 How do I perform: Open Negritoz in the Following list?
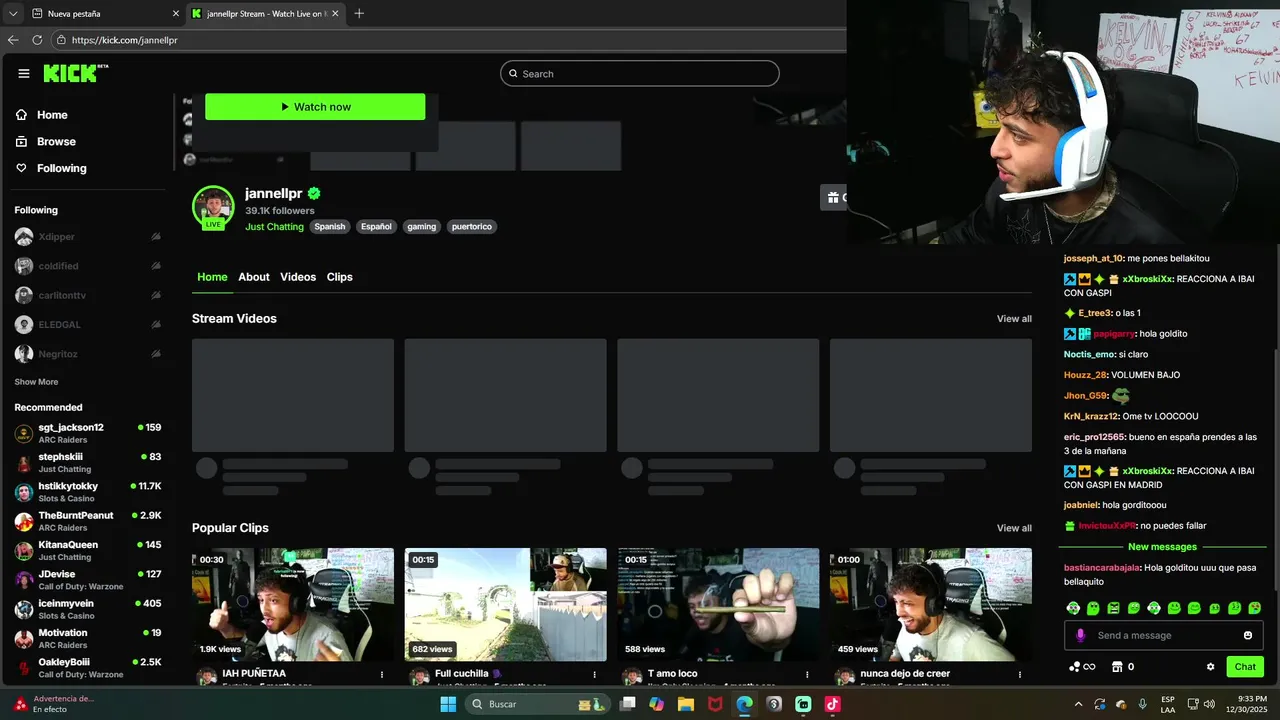click(x=88, y=354)
